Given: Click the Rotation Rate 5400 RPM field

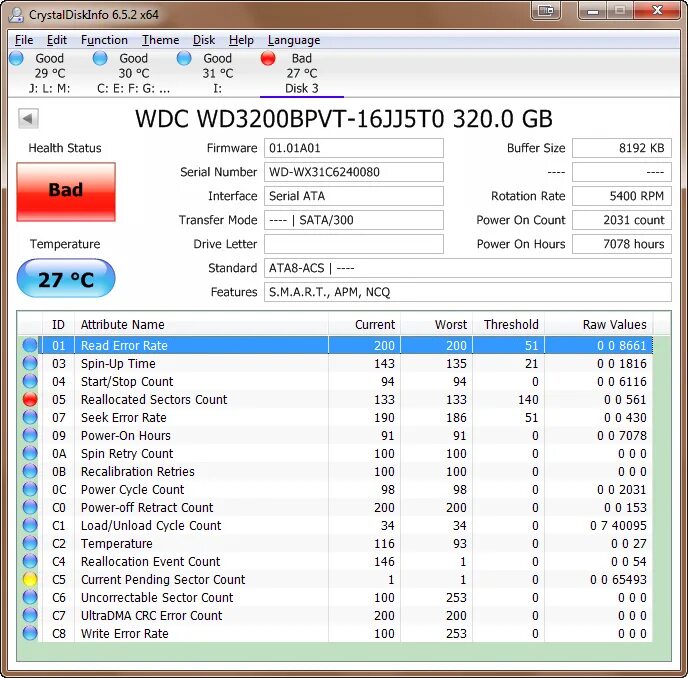Looking at the screenshot, I should [x=622, y=196].
